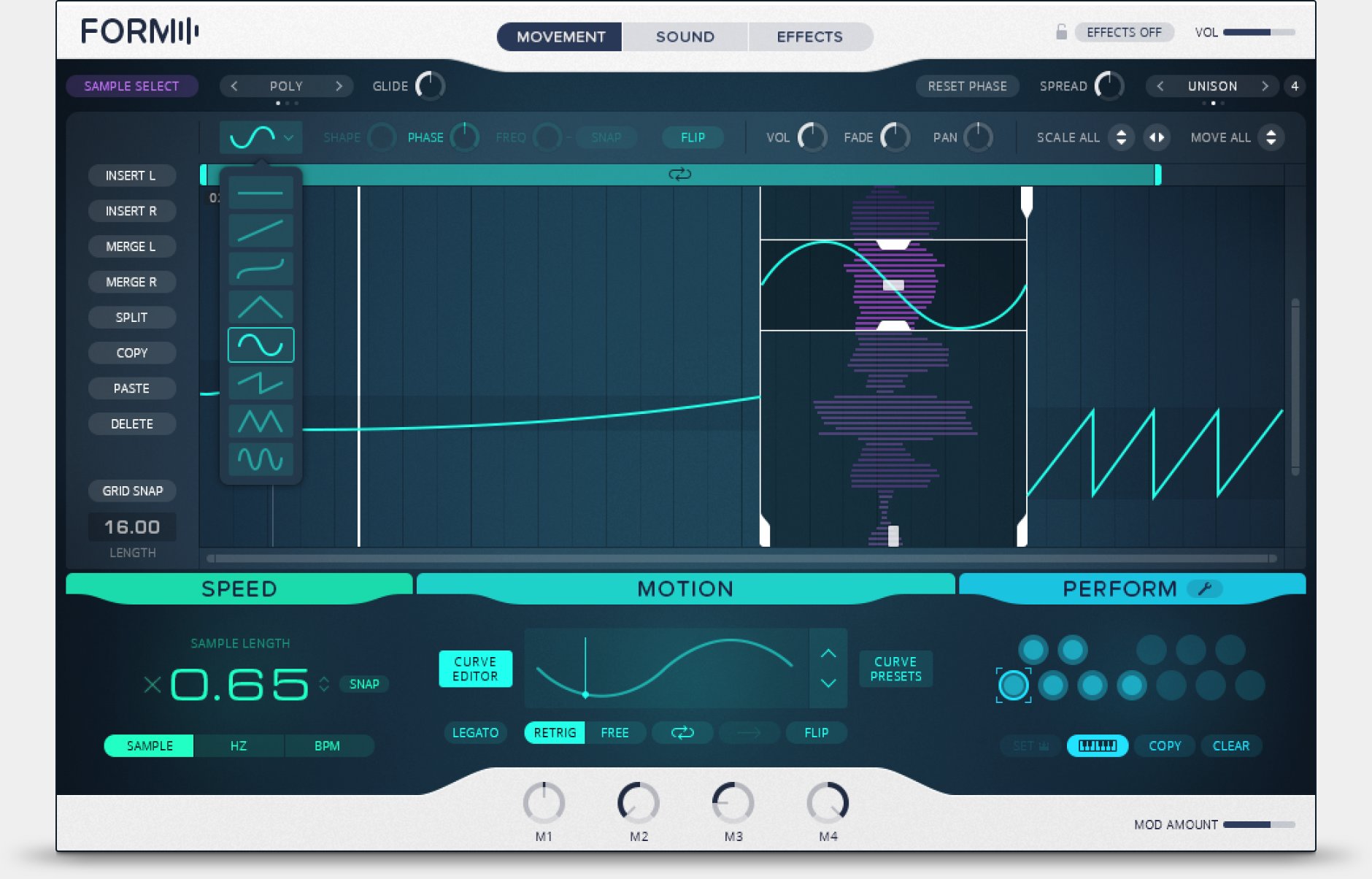This screenshot has height=879, width=1372.
Task: Toggle the Effects Off switch
Action: click(x=1123, y=32)
